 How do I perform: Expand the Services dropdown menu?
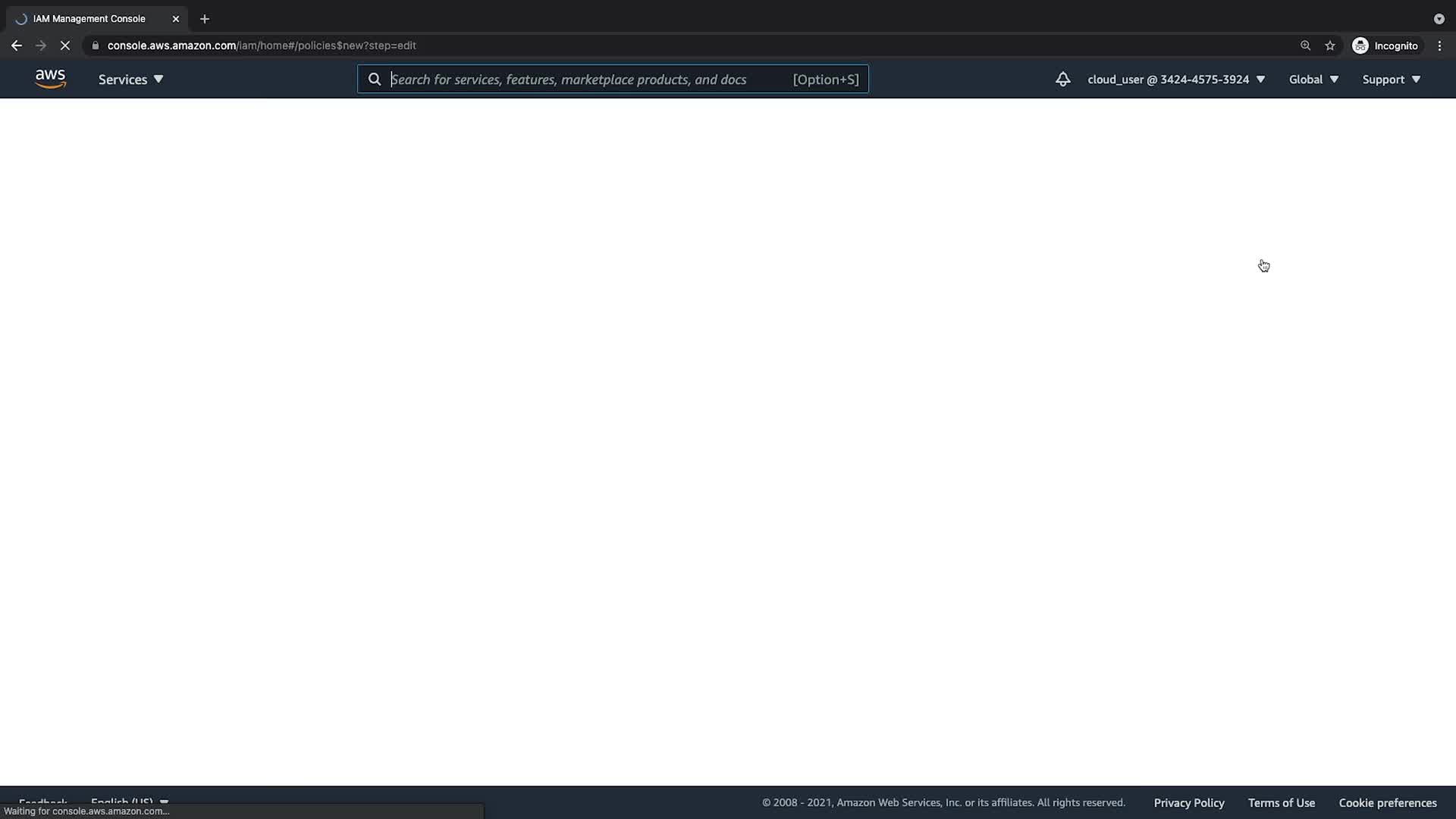[x=130, y=79]
